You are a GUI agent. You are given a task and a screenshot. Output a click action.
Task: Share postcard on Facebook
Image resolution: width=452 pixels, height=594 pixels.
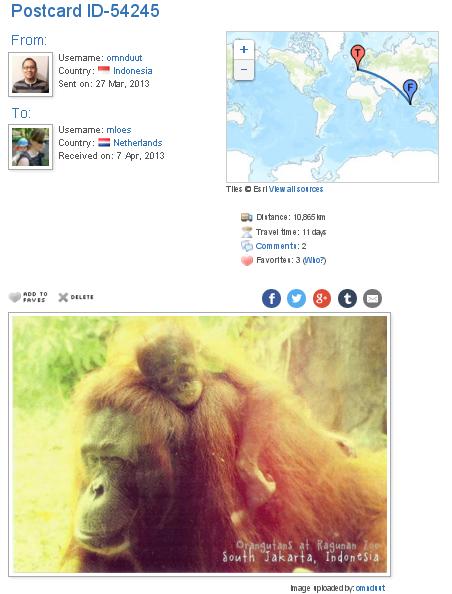[271, 299]
